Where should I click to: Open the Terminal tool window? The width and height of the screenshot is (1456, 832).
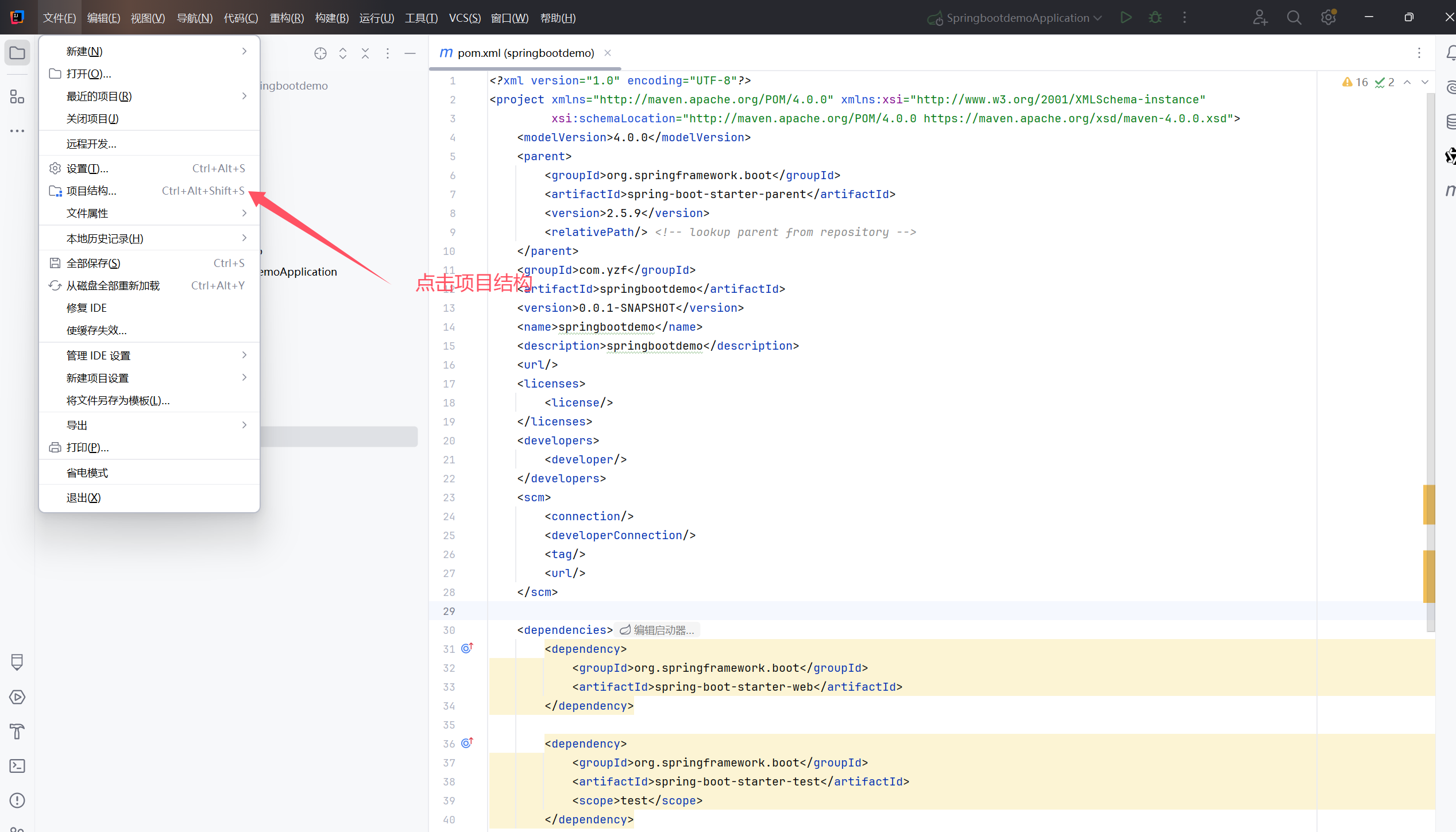point(17,766)
